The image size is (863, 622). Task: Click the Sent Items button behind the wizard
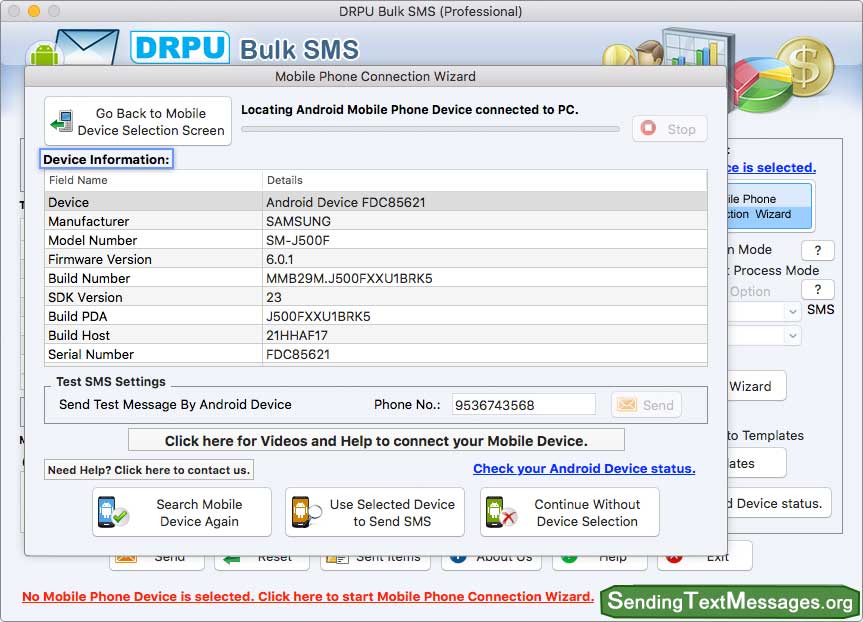click(x=375, y=559)
